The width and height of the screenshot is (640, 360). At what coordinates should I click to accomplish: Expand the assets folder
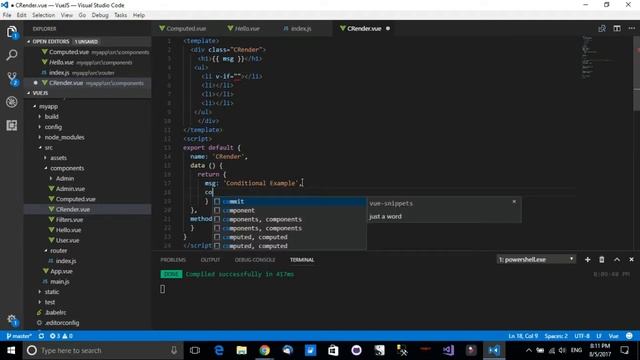coord(58,158)
